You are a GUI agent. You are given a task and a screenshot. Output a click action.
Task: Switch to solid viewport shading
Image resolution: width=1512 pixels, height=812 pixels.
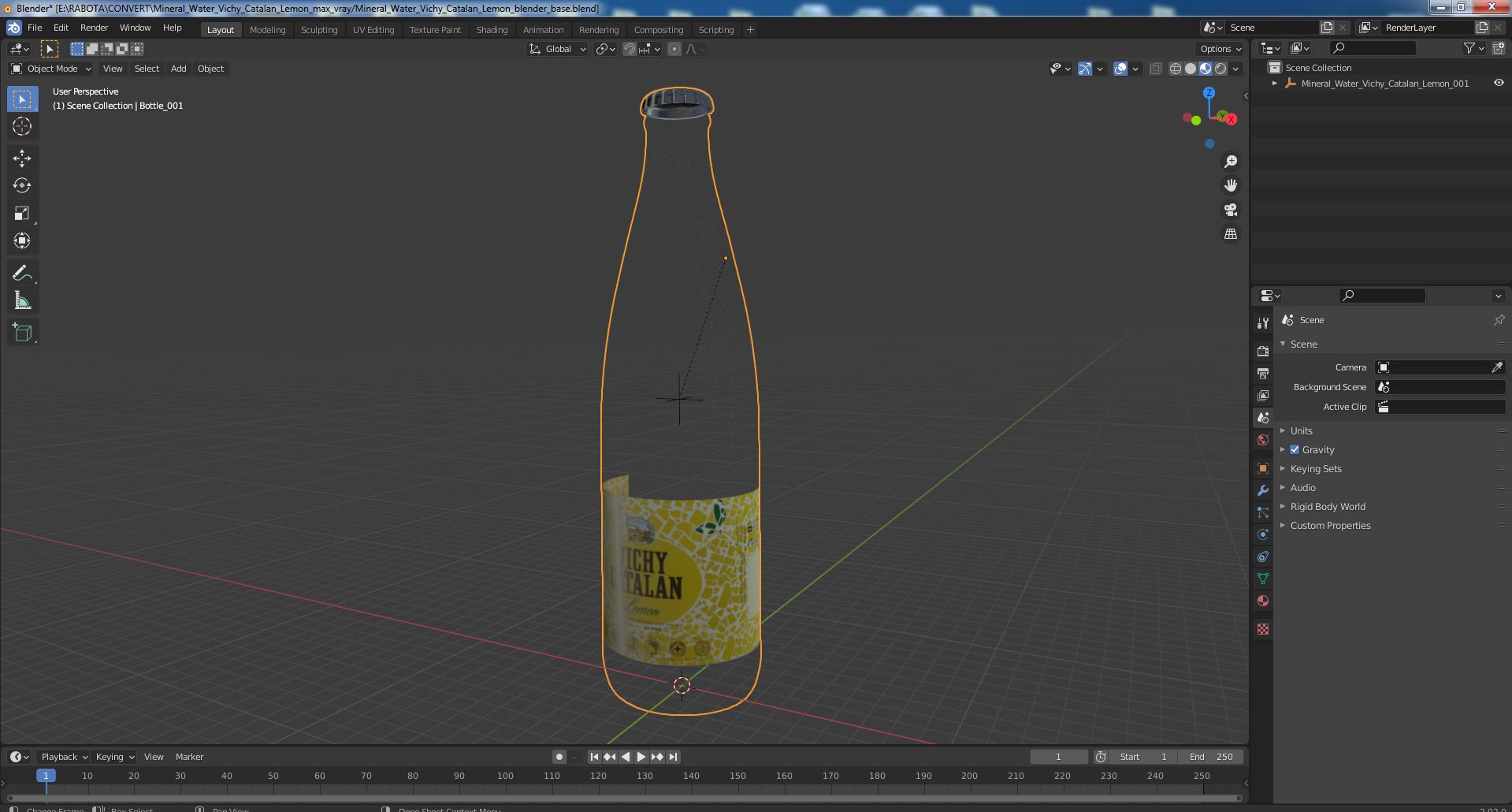[x=1191, y=69]
